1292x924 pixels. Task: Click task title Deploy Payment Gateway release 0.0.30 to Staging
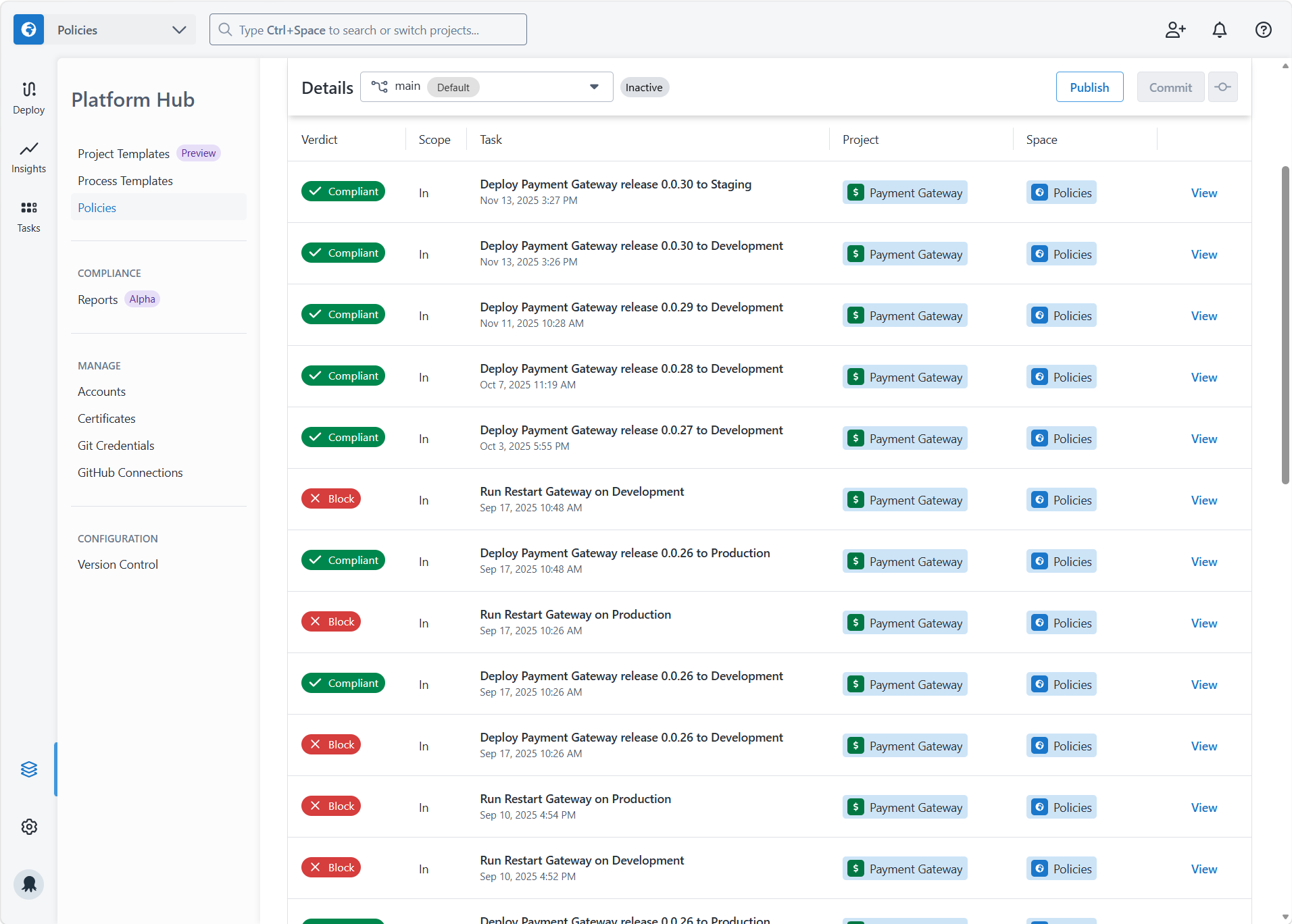[616, 184]
